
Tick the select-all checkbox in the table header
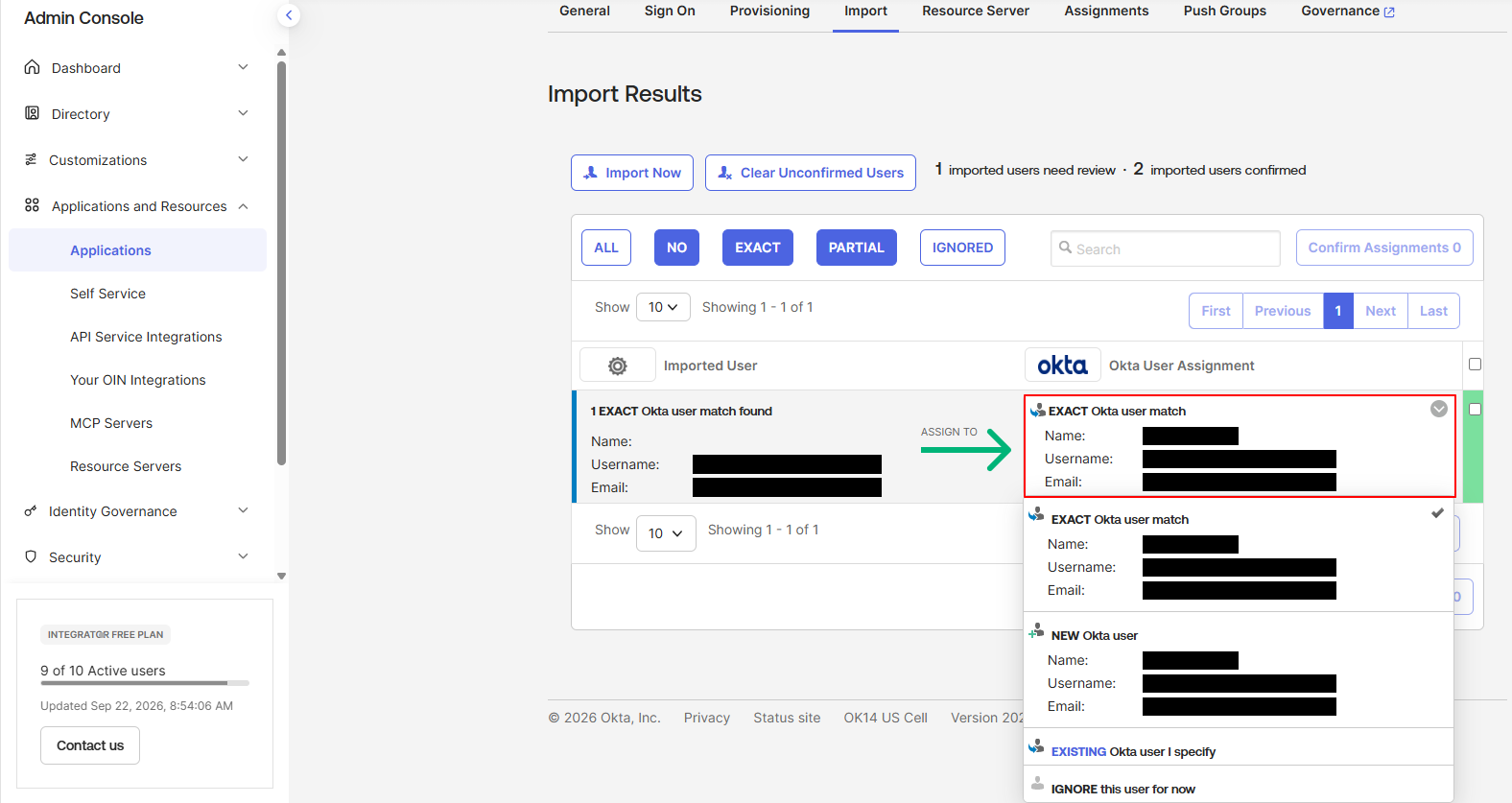click(1475, 365)
